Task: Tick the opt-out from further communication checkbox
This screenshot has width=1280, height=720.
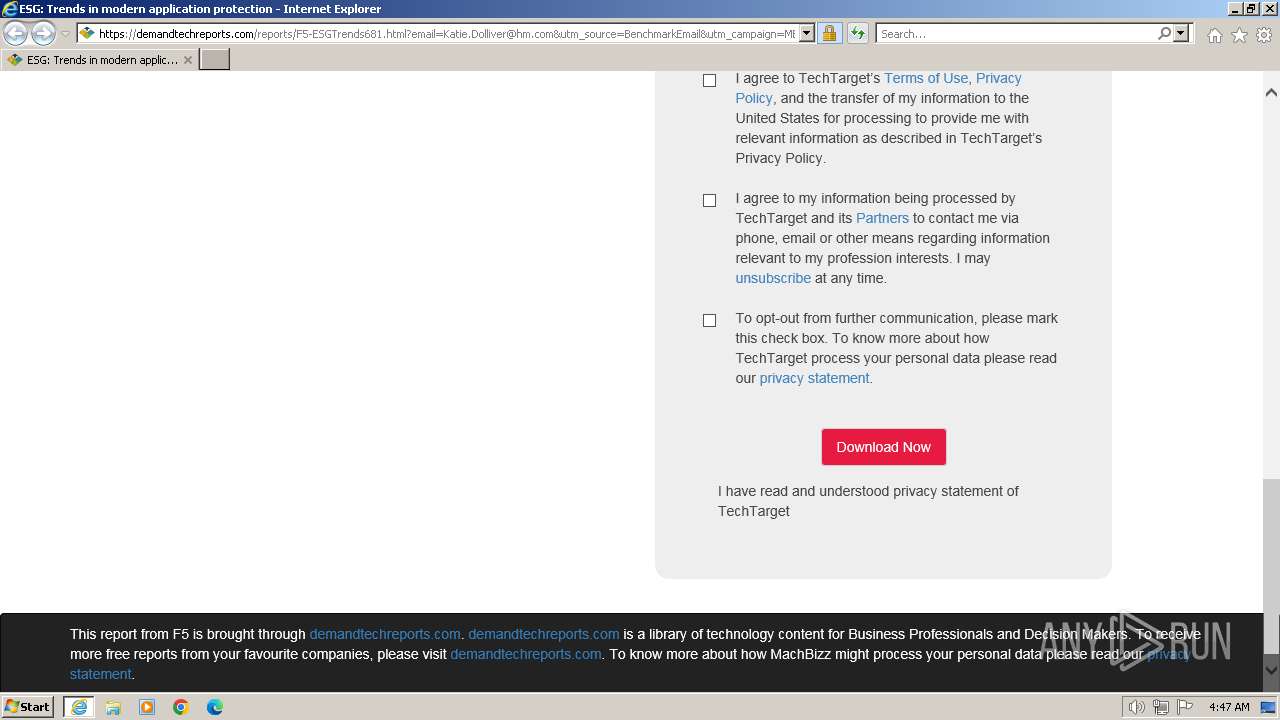Action: 709,320
